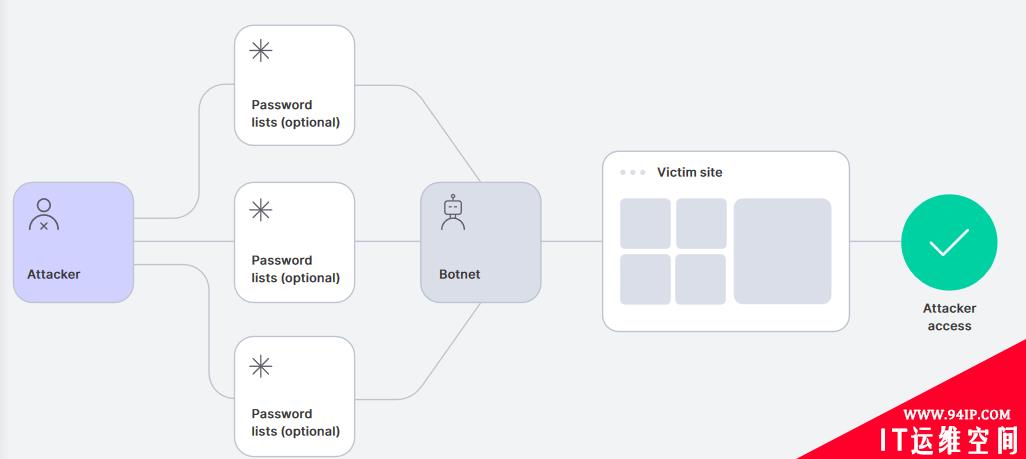The image size is (1026, 459).
Task: Open the WWW.94IP.COM watermark link
Action: point(957,414)
